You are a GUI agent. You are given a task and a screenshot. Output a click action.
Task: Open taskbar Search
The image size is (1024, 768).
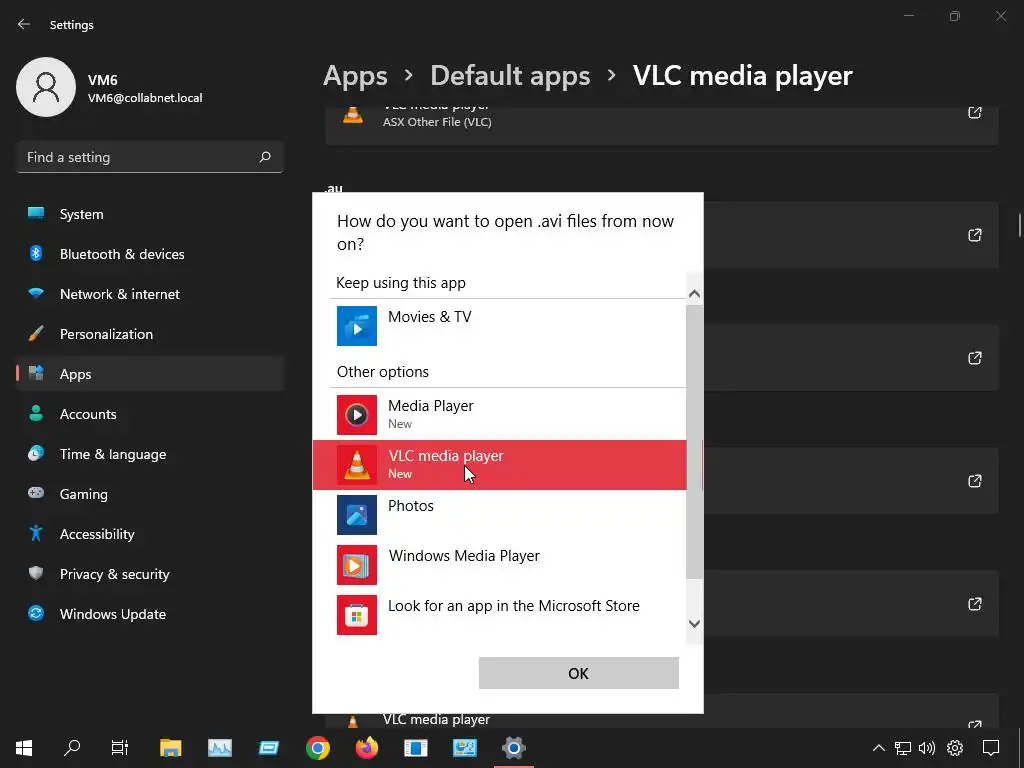tap(72, 748)
